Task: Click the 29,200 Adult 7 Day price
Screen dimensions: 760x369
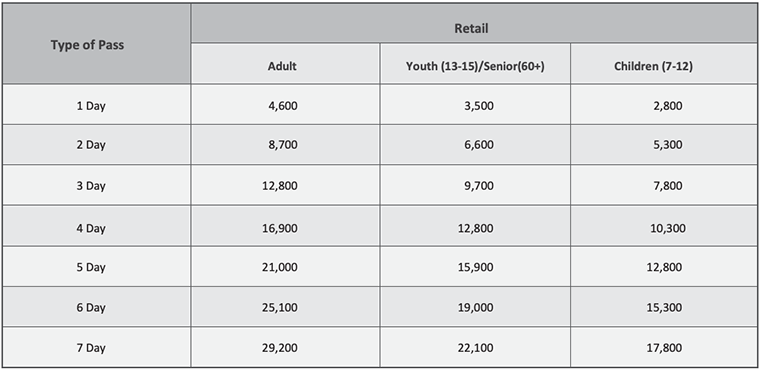Action: [x=280, y=348]
